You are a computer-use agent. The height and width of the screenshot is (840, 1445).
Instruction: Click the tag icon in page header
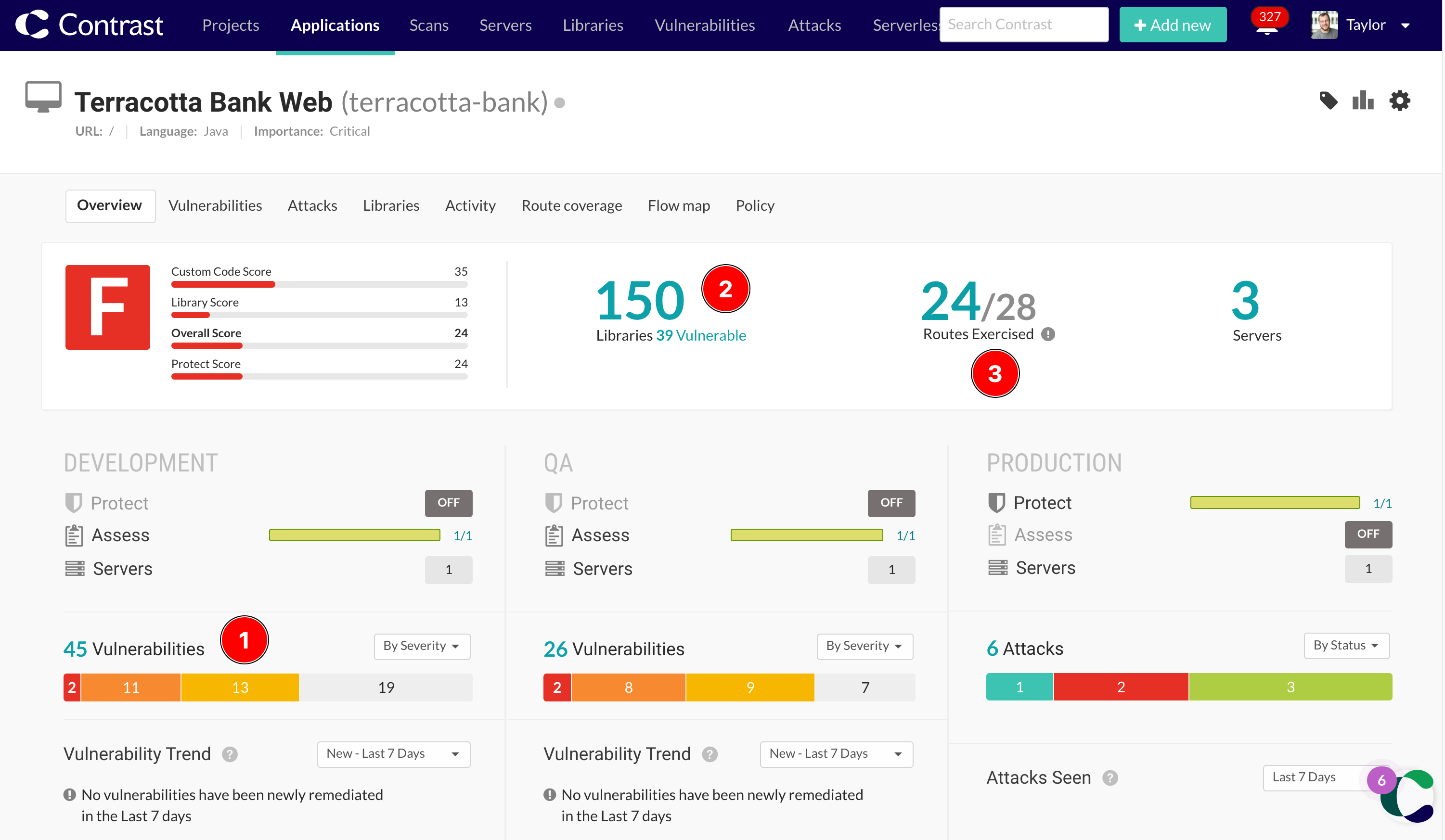pyautogui.click(x=1328, y=101)
